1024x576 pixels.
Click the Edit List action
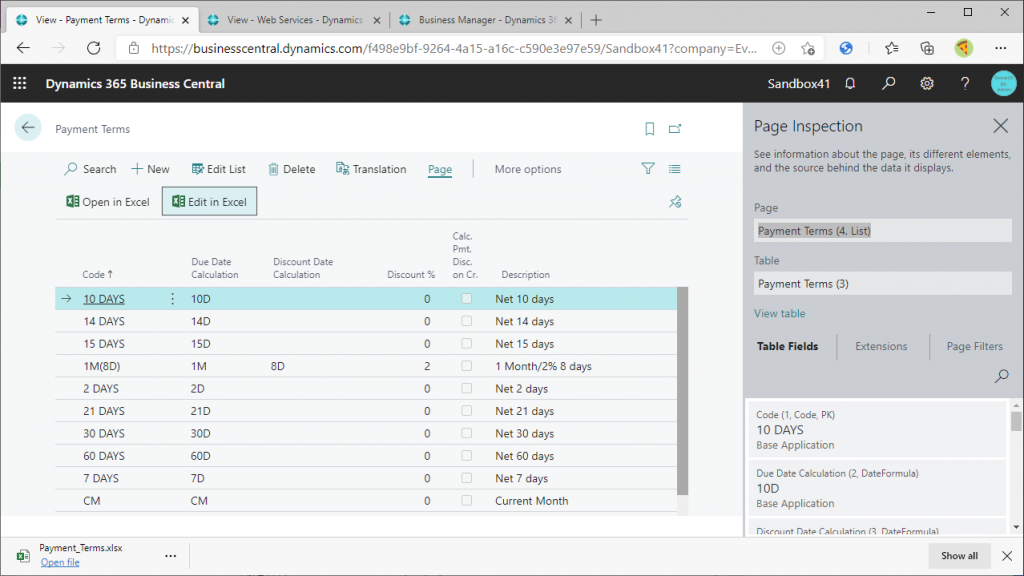click(x=218, y=169)
